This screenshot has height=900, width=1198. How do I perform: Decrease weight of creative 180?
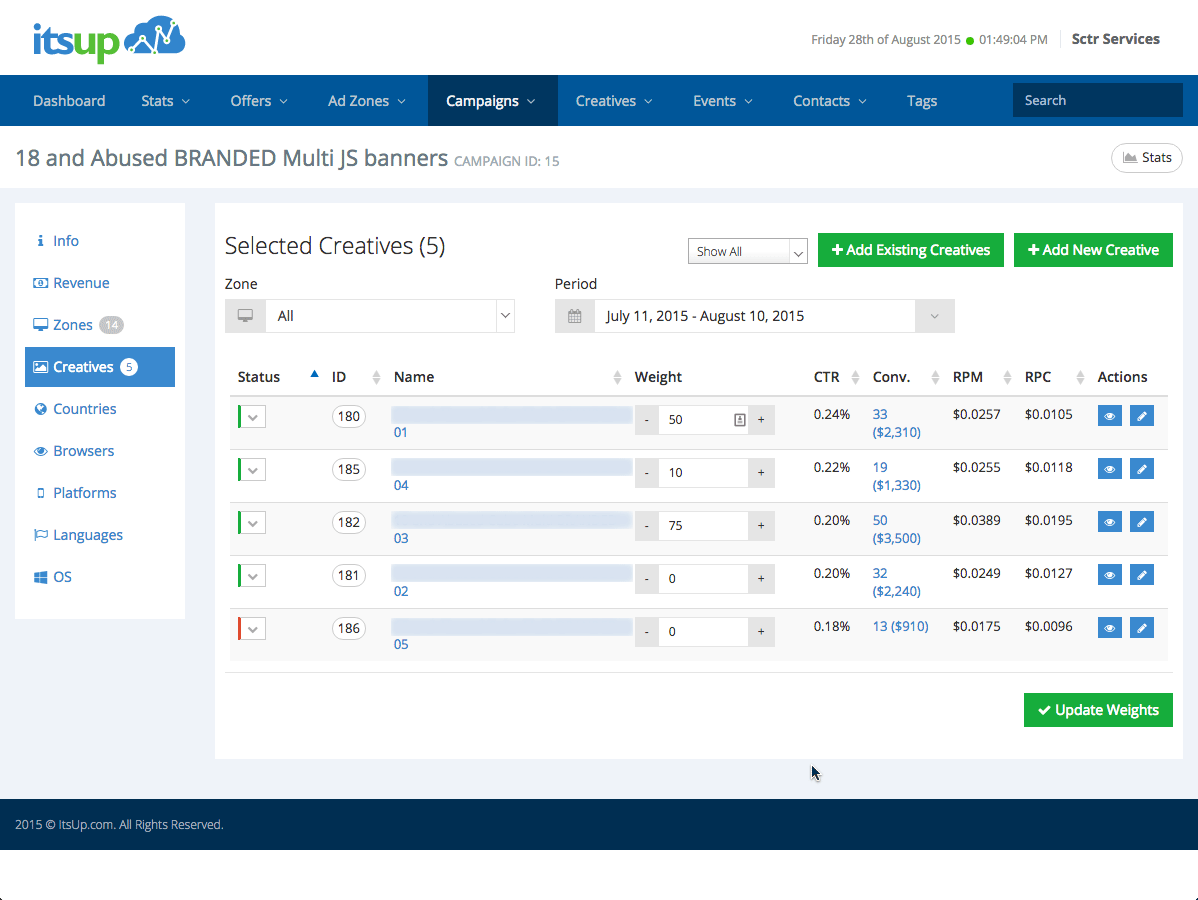pyautogui.click(x=646, y=419)
